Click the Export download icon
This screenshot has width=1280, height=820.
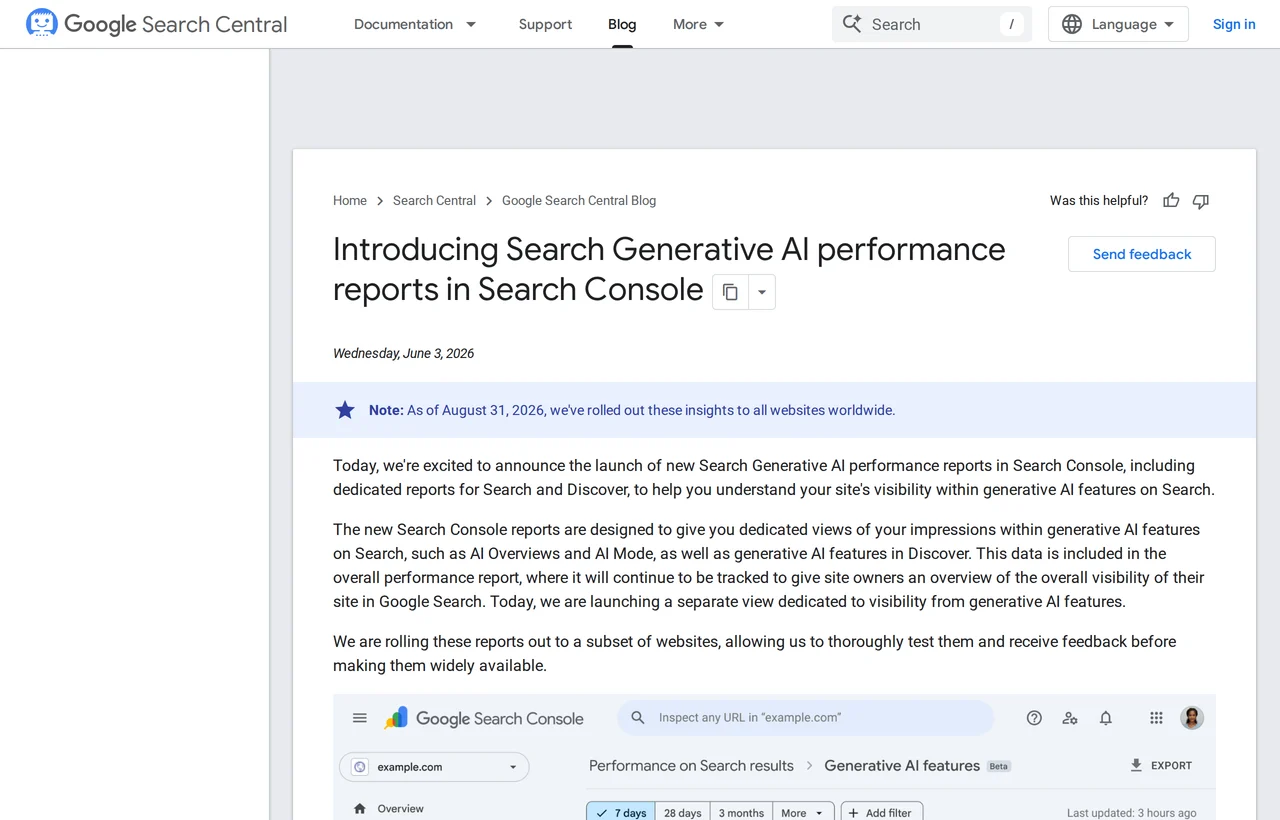[x=1136, y=766]
